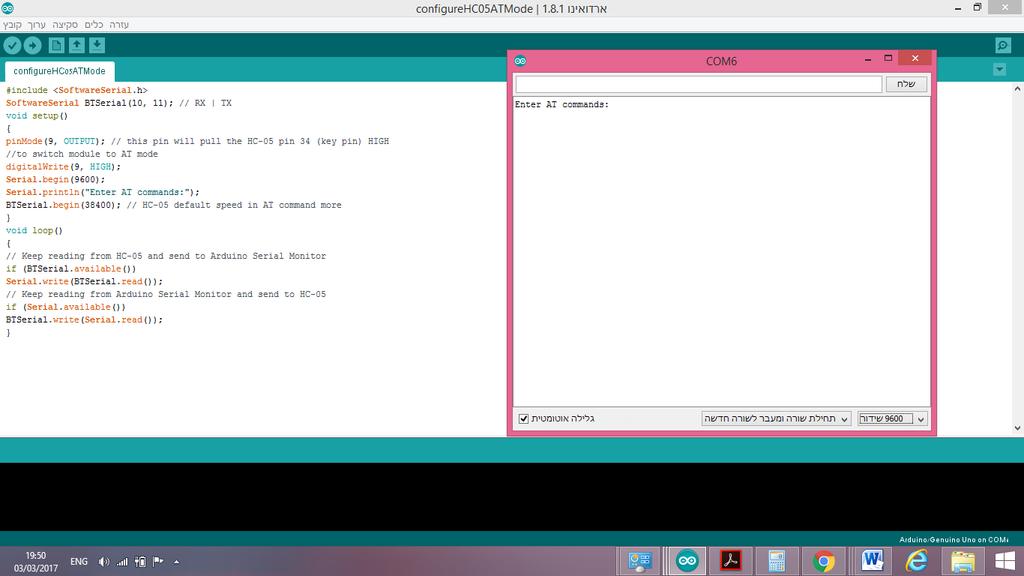
Task: Click the ENG language indicator
Action: click(x=79, y=562)
